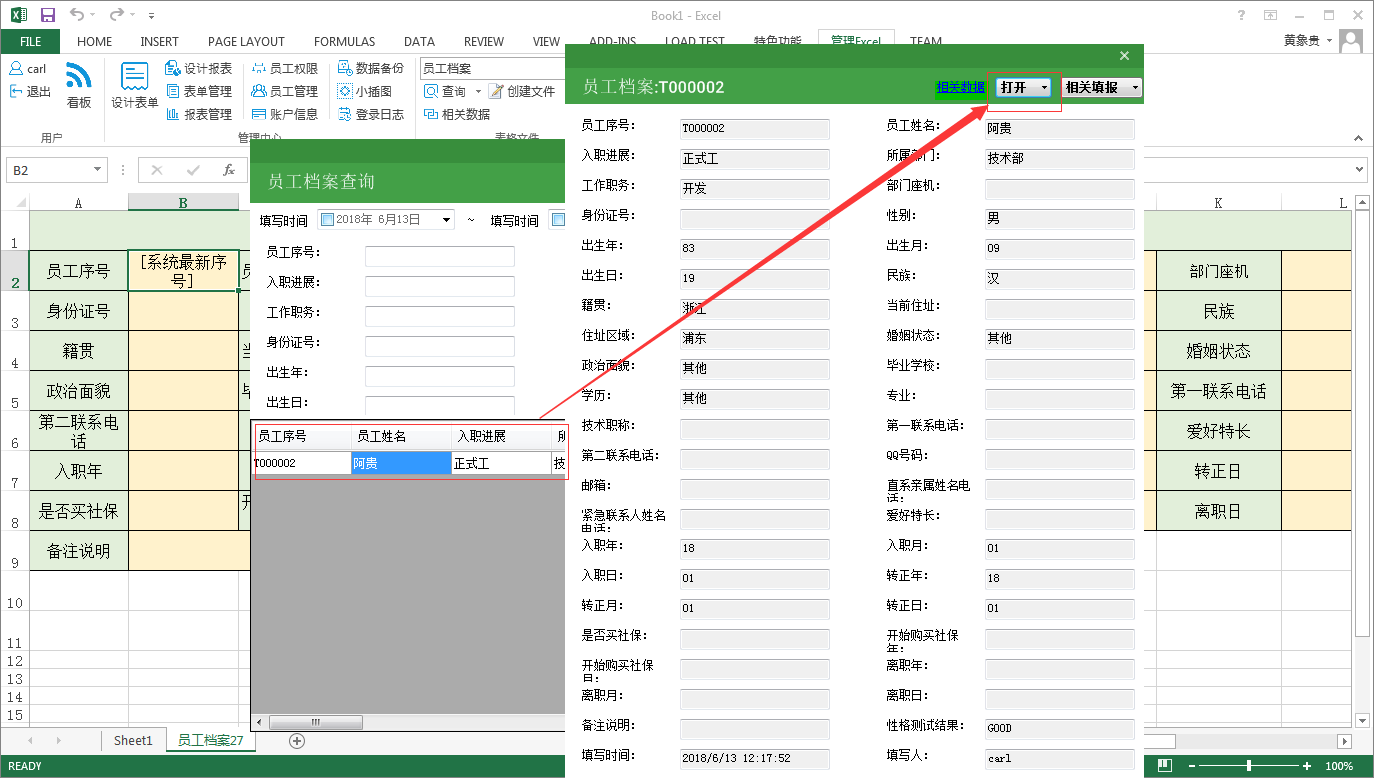The height and width of the screenshot is (778, 1374).
Task: Select the T000002 result row cell
Action: [303, 463]
